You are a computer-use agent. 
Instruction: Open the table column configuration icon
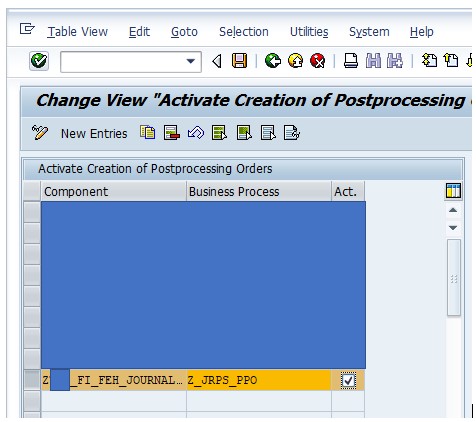click(x=453, y=191)
